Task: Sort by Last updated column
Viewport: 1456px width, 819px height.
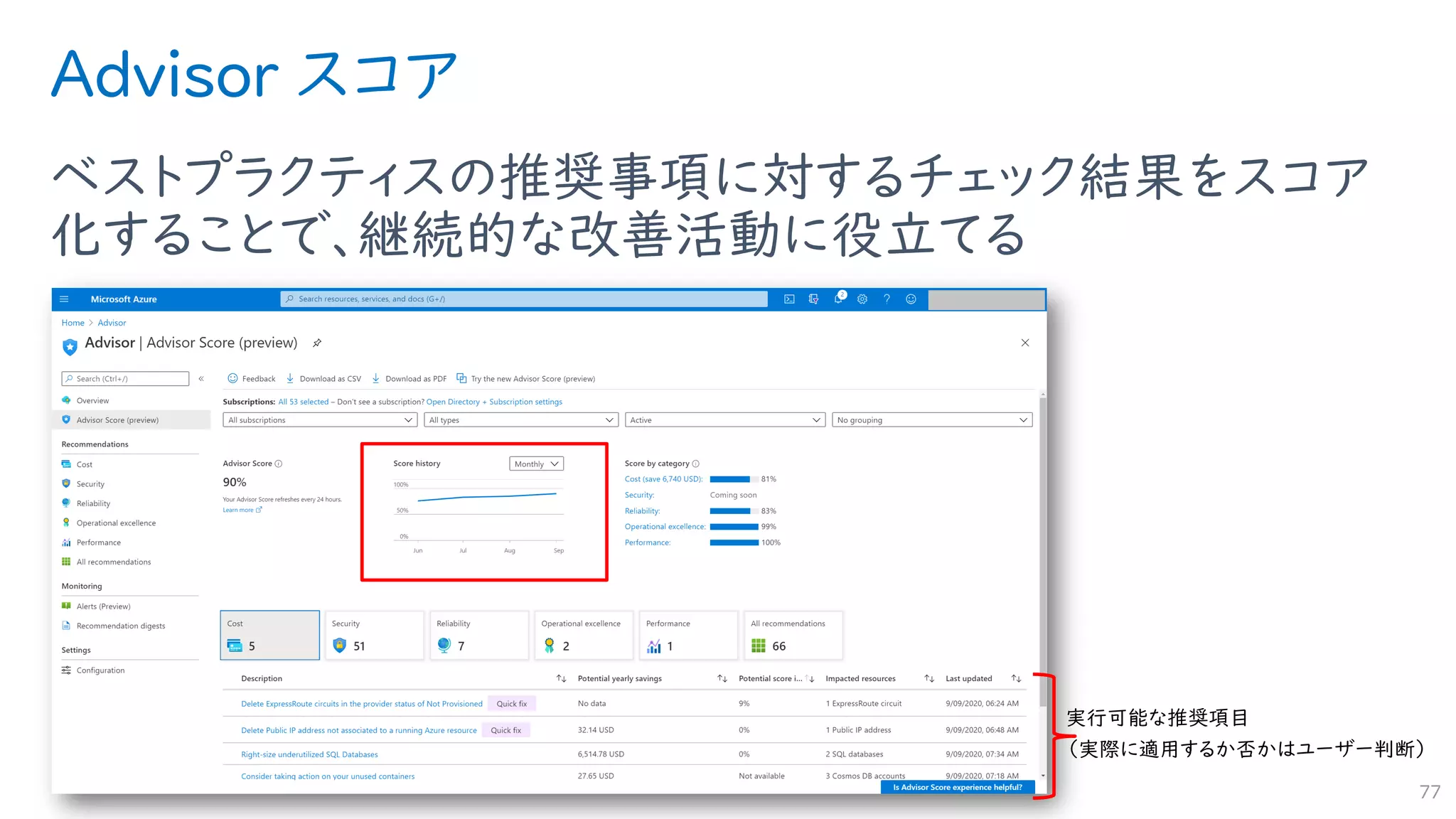Action: coord(1017,679)
